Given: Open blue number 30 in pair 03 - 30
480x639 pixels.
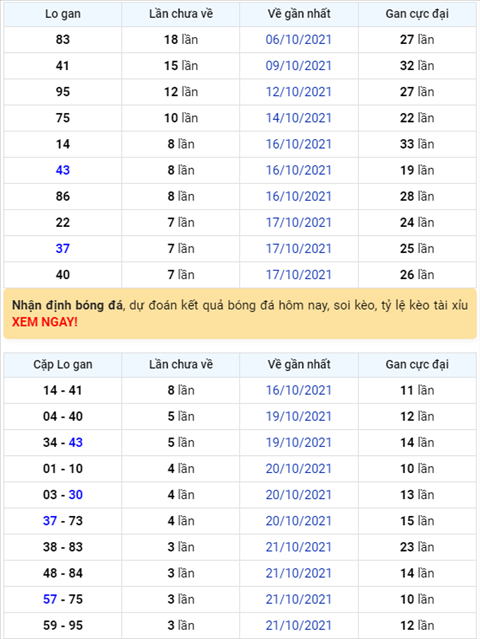Looking at the screenshot, I should tap(76, 494).
